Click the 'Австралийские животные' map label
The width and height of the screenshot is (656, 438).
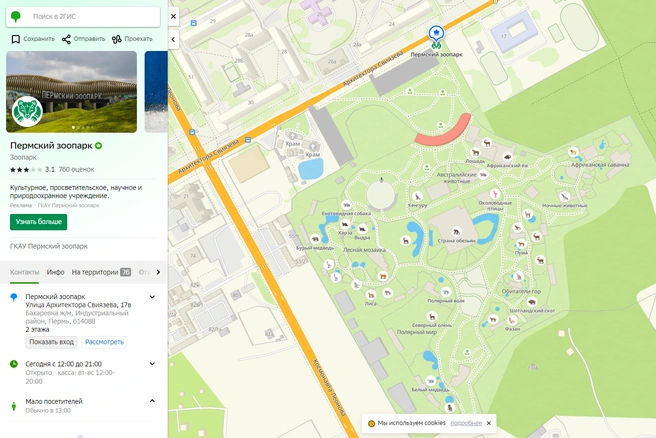(x=456, y=178)
